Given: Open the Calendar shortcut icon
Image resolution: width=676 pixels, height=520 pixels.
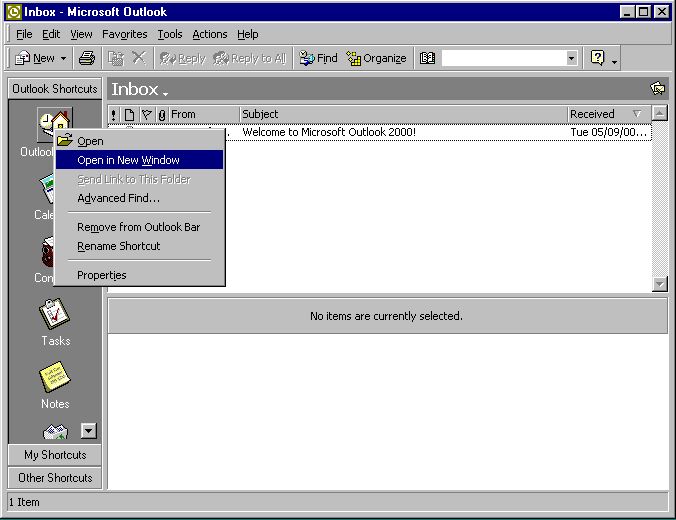Looking at the screenshot, I should click(47, 189).
